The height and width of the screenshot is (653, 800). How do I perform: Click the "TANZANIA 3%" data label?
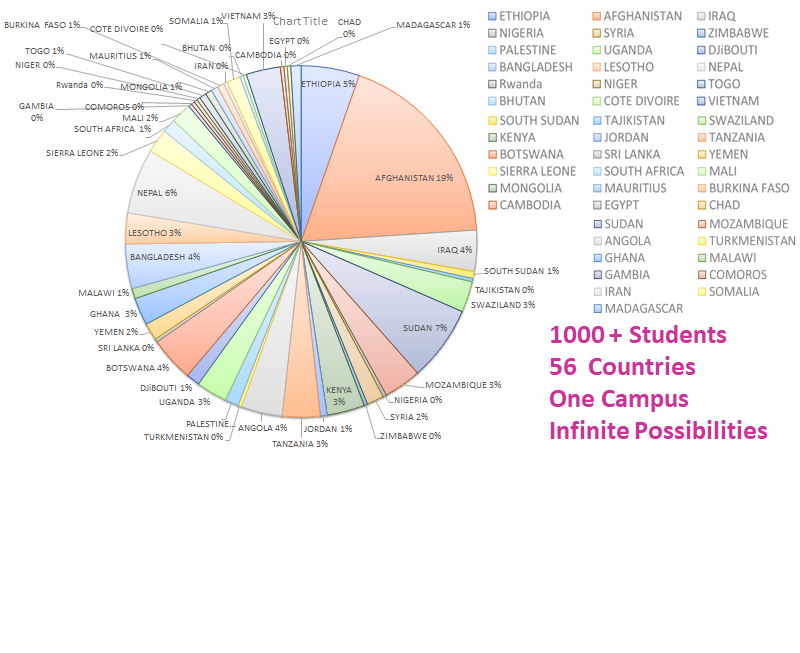(300, 444)
